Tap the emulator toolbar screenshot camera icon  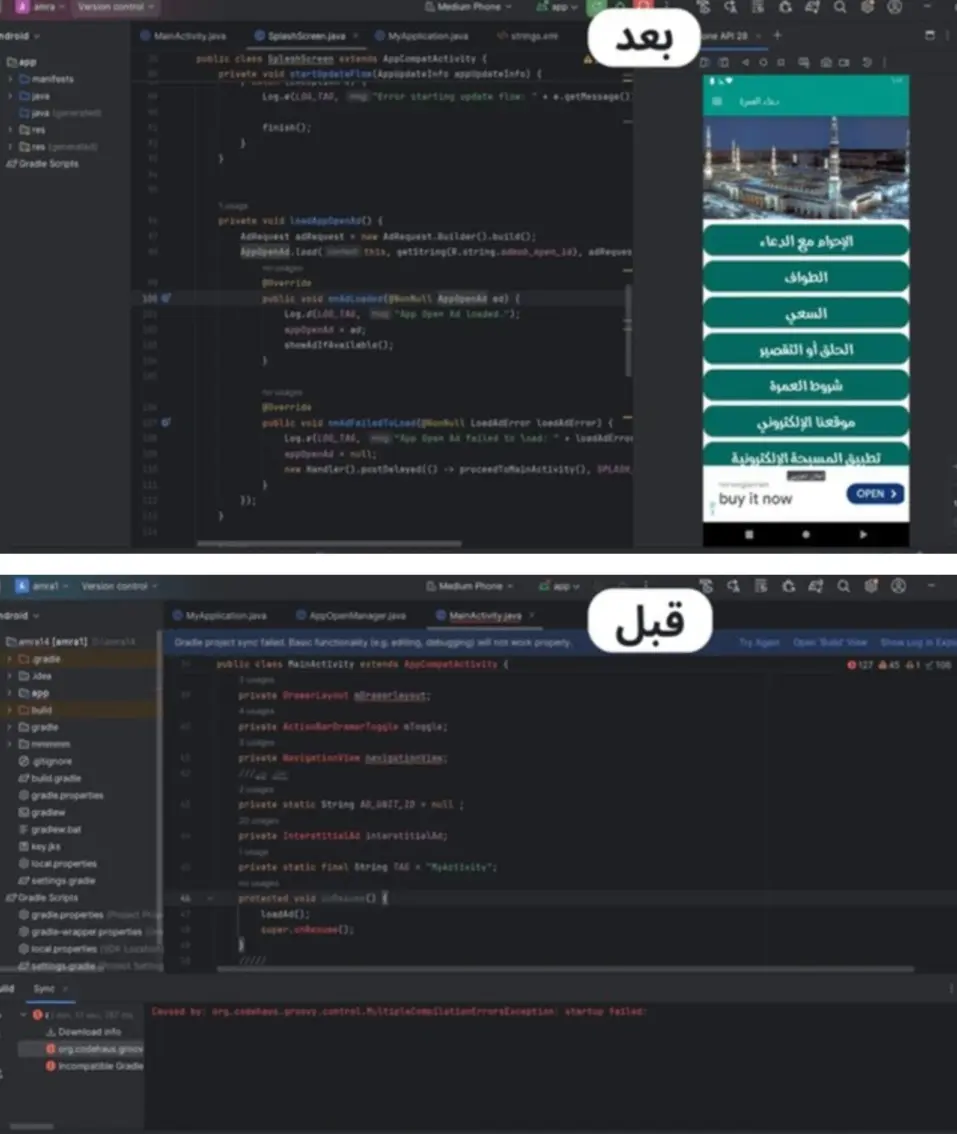click(826, 62)
